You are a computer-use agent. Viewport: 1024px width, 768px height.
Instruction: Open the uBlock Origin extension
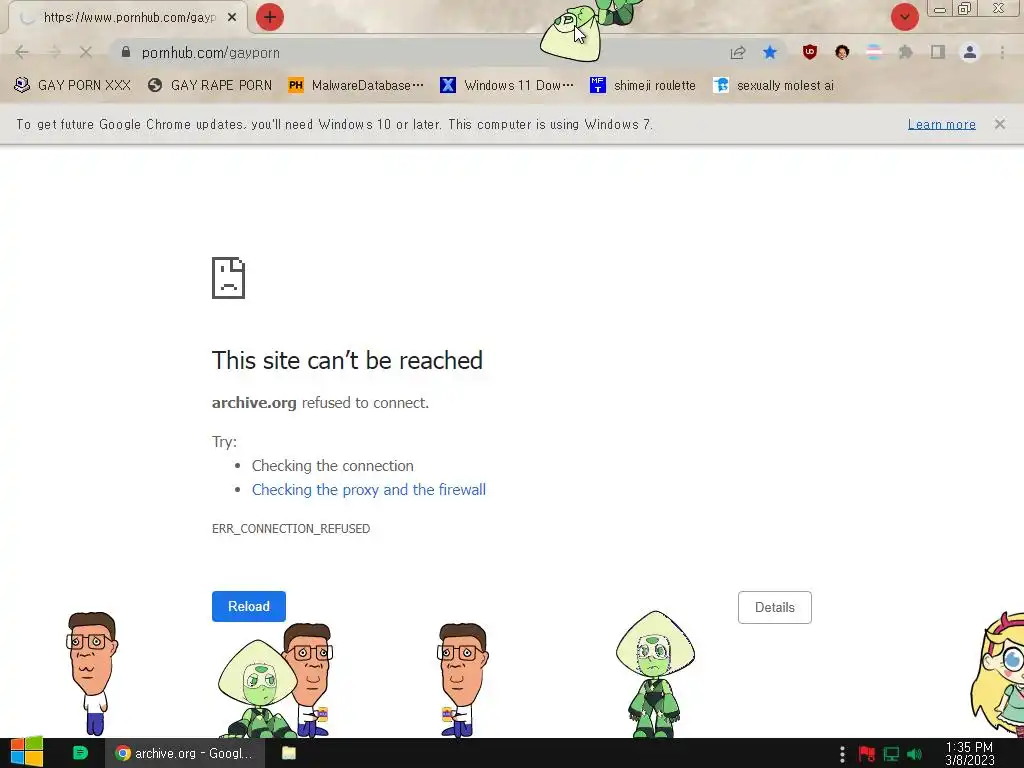(x=810, y=52)
